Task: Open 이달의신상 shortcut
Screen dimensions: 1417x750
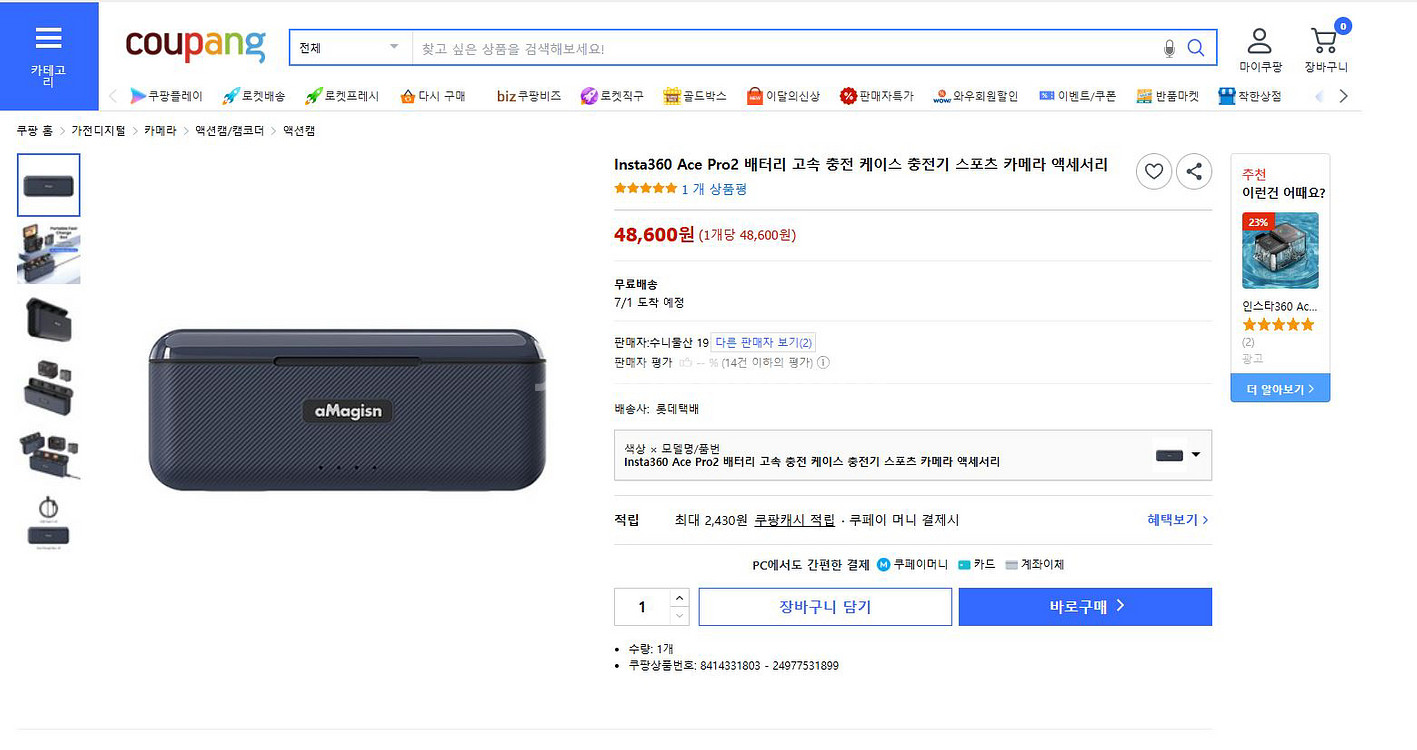Action: pyautogui.click(x=783, y=96)
